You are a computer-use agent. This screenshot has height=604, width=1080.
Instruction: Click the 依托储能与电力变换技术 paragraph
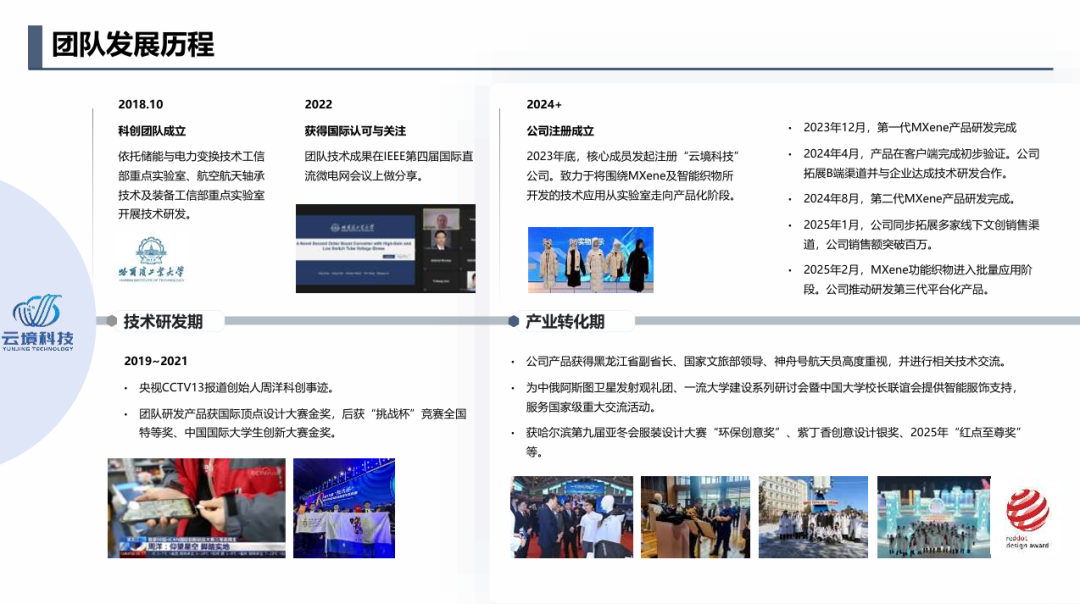point(191,185)
